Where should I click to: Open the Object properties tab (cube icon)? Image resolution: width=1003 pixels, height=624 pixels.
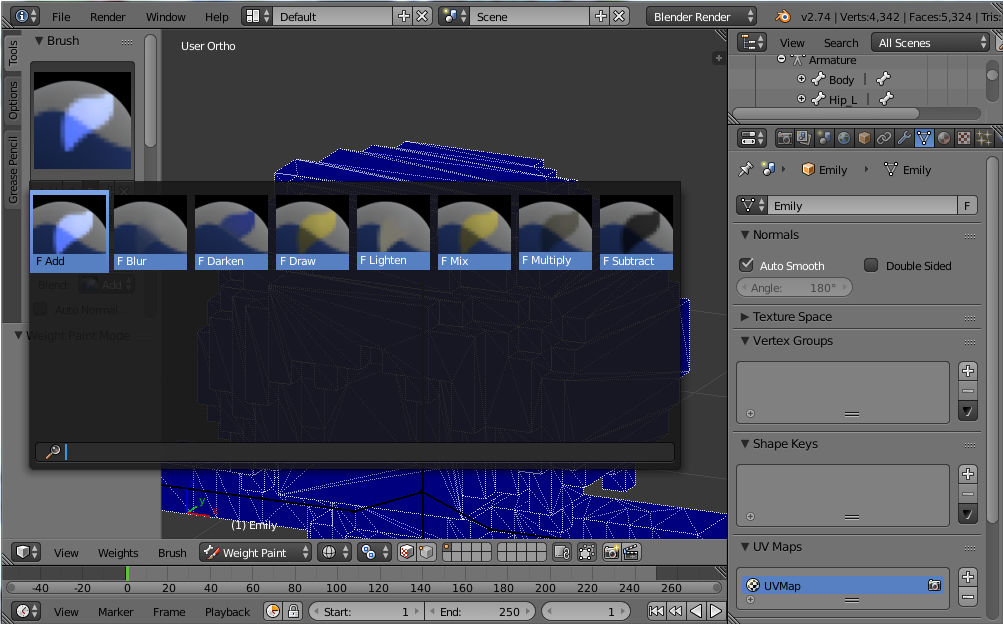click(864, 138)
